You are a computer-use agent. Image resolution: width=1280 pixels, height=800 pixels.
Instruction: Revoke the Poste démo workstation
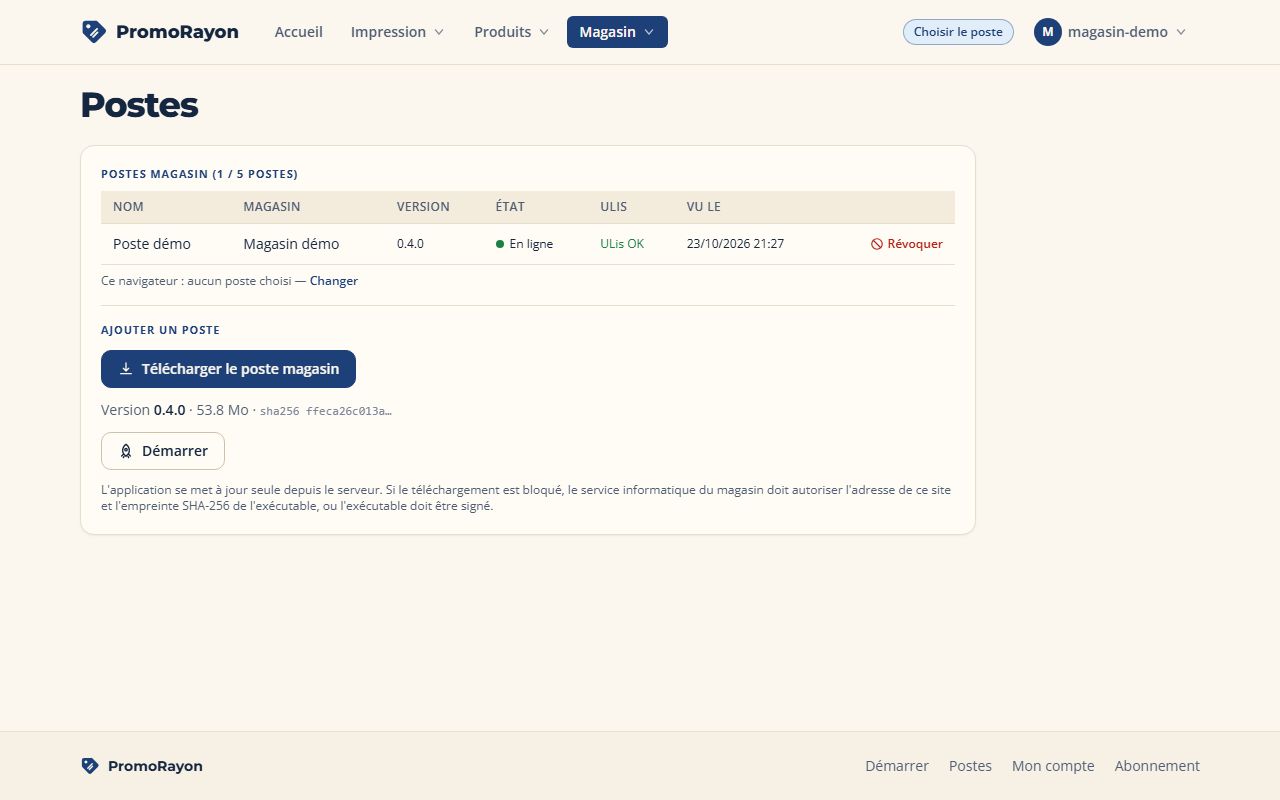point(907,244)
